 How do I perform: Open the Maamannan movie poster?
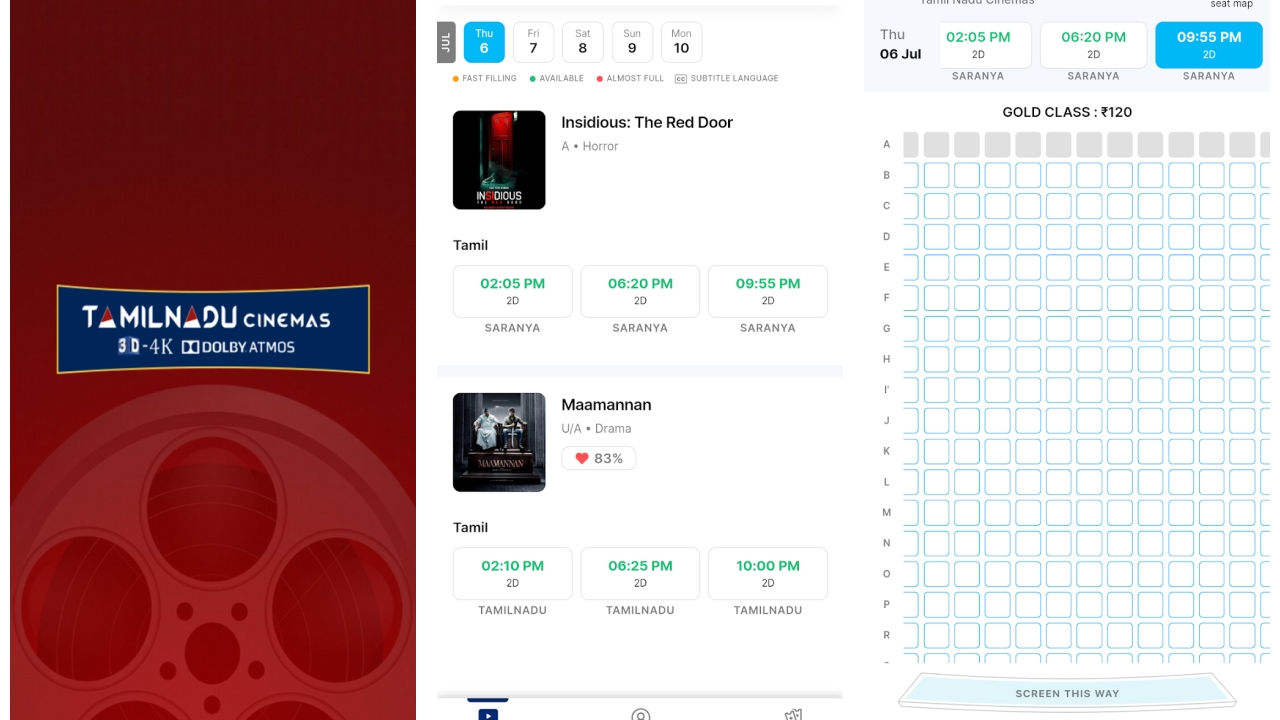click(x=499, y=442)
